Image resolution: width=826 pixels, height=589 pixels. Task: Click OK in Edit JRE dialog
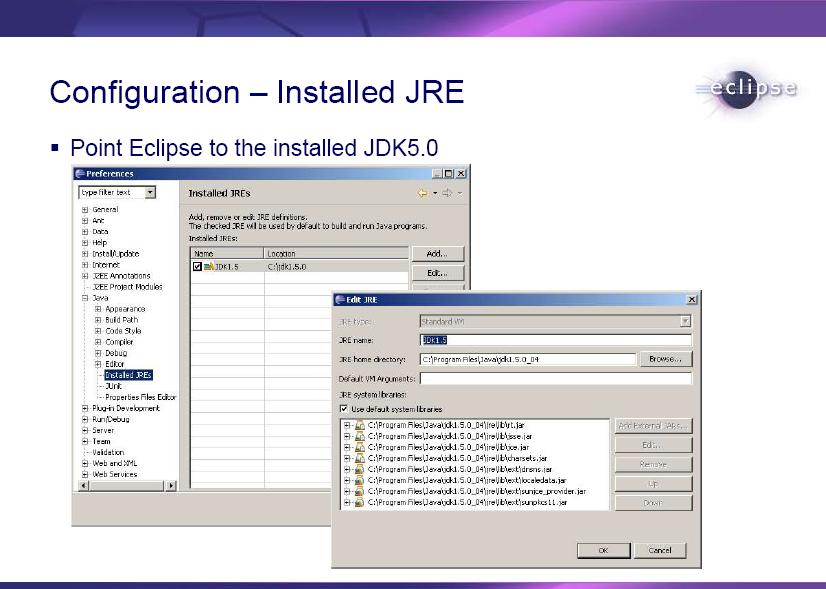[x=604, y=551]
